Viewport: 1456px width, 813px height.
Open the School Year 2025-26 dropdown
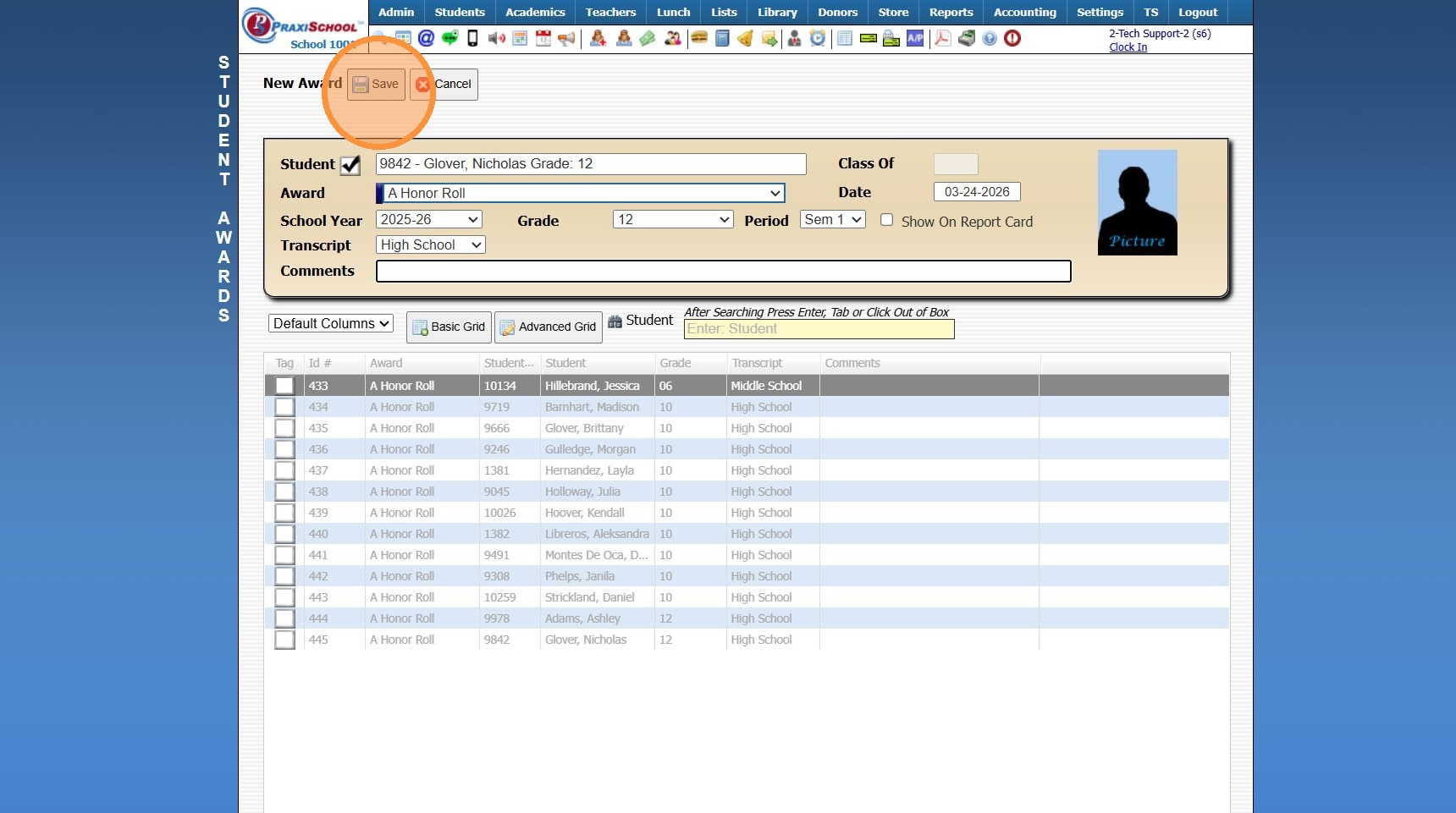(x=429, y=219)
